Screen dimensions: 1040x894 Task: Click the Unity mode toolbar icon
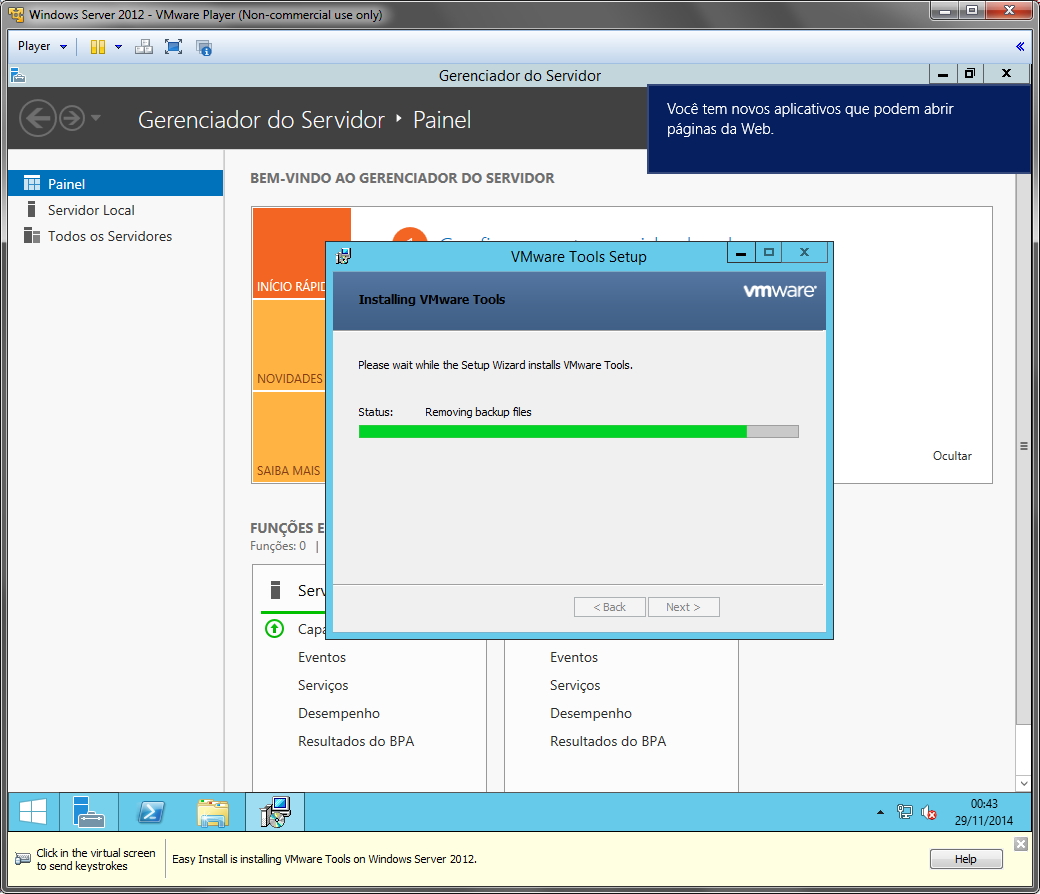point(204,47)
